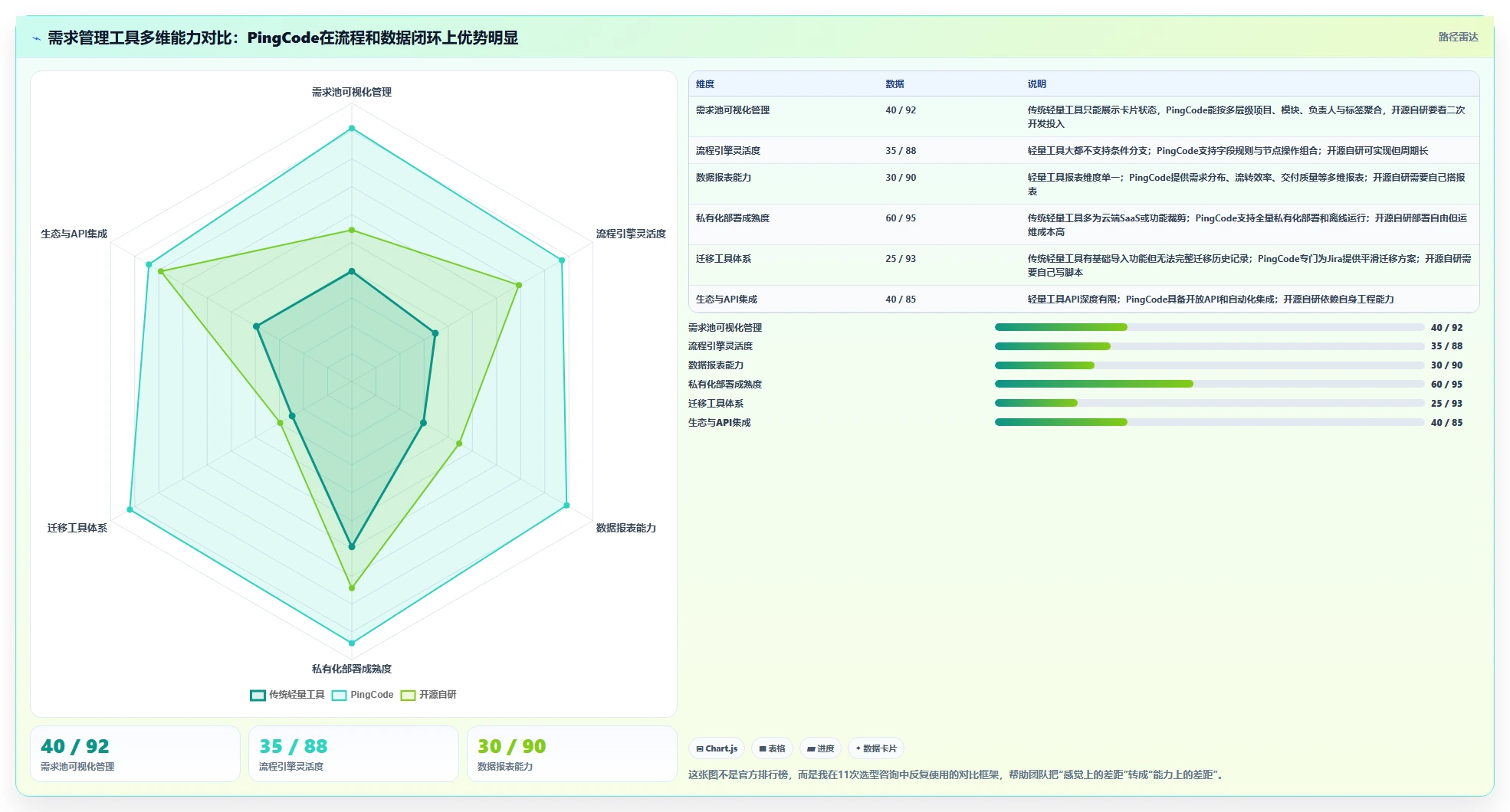1510x812 pixels.
Task: Click the 私有化部署成熟度 progress bar
Action: pos(1210,384)
